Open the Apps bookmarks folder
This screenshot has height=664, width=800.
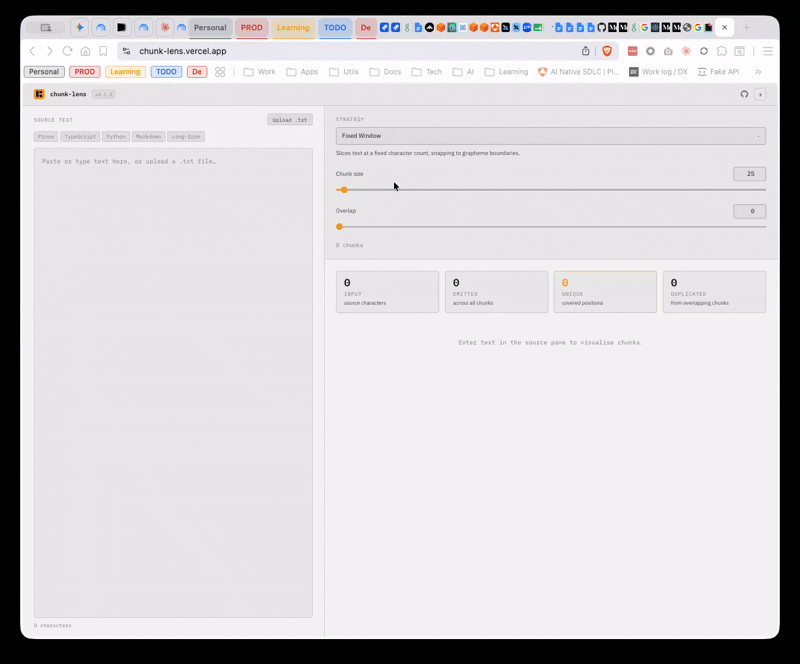pos(302,72)
